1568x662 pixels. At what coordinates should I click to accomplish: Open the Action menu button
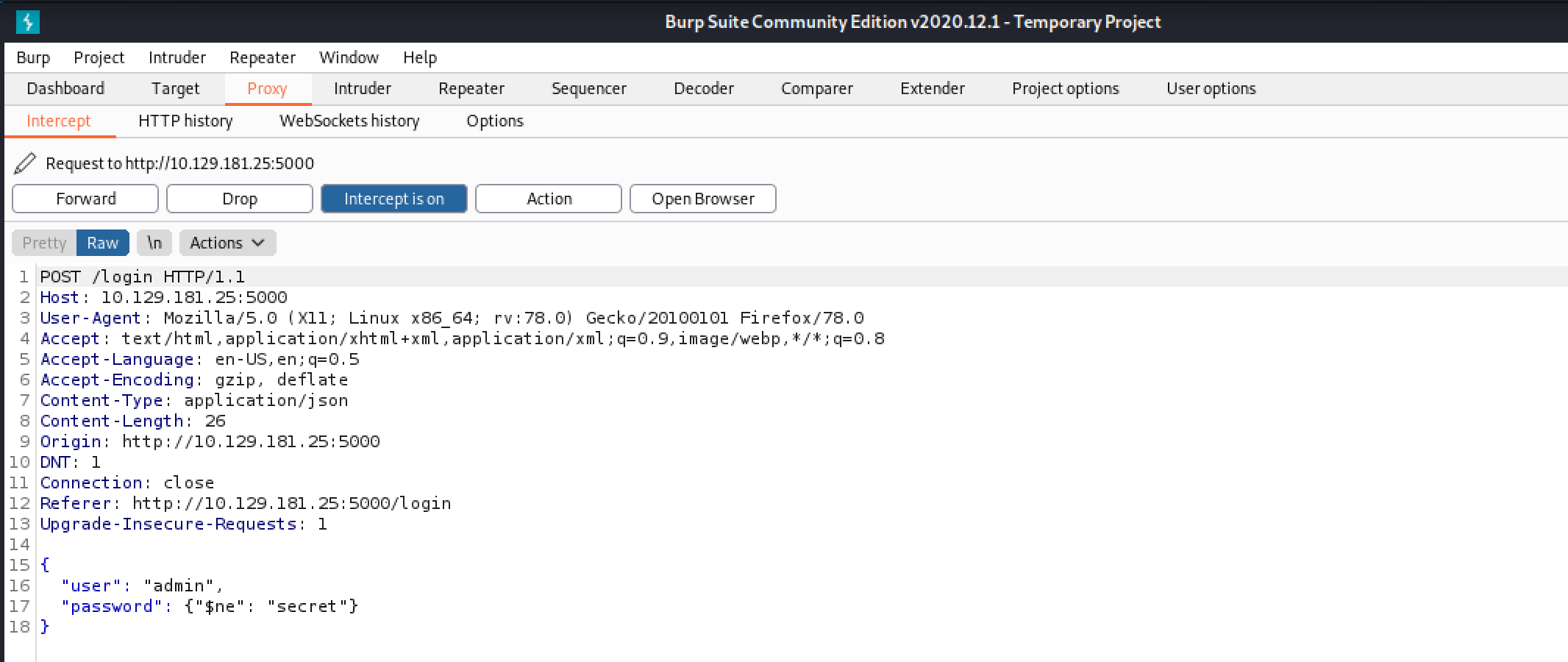[549, 199]
